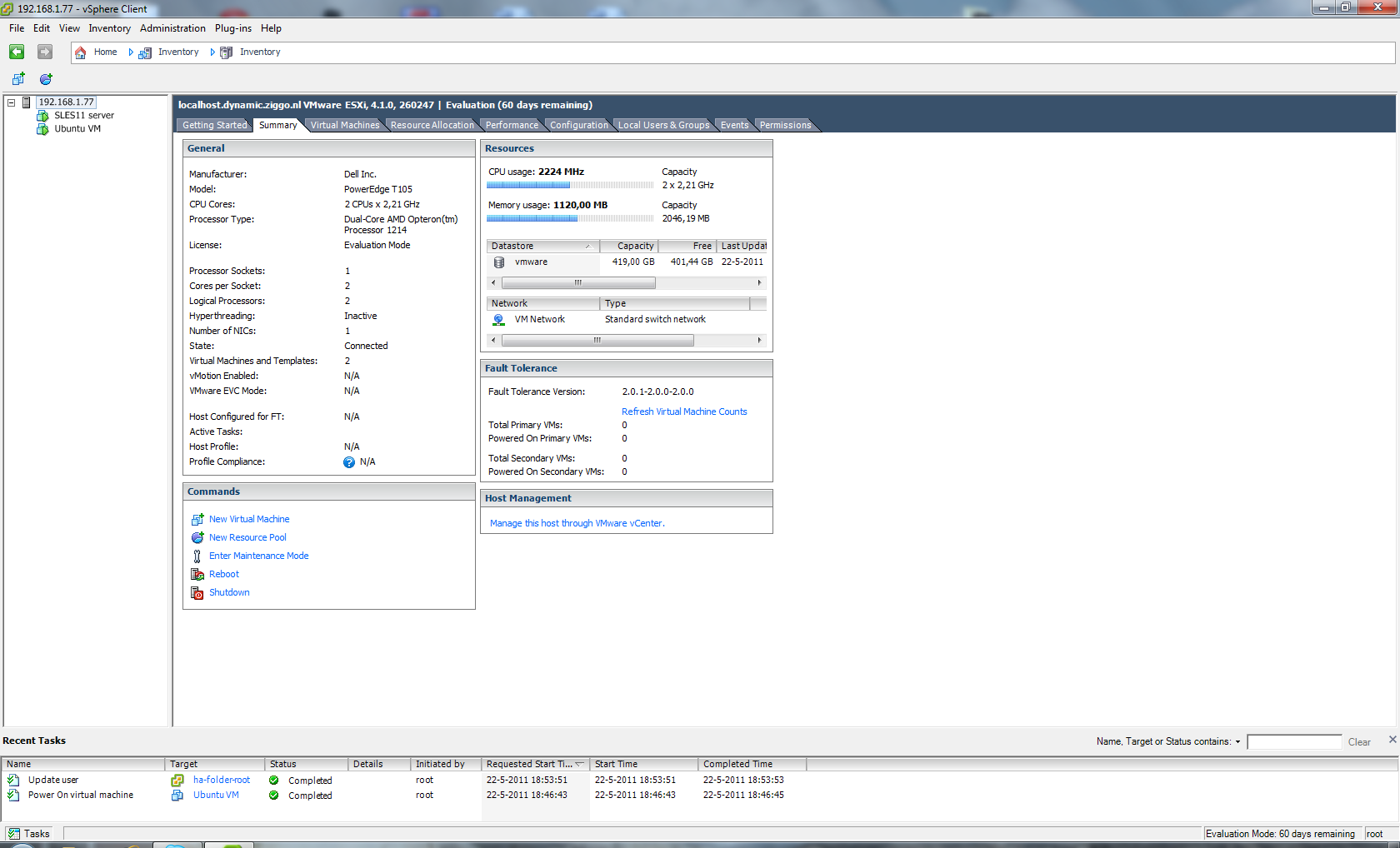Click the datastore list horizontal scrollbar

pyautogui.click(x=626, y=283)
